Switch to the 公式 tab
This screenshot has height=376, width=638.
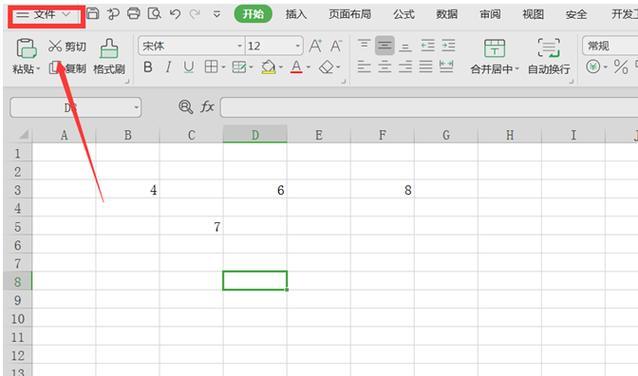pos(404,14)
